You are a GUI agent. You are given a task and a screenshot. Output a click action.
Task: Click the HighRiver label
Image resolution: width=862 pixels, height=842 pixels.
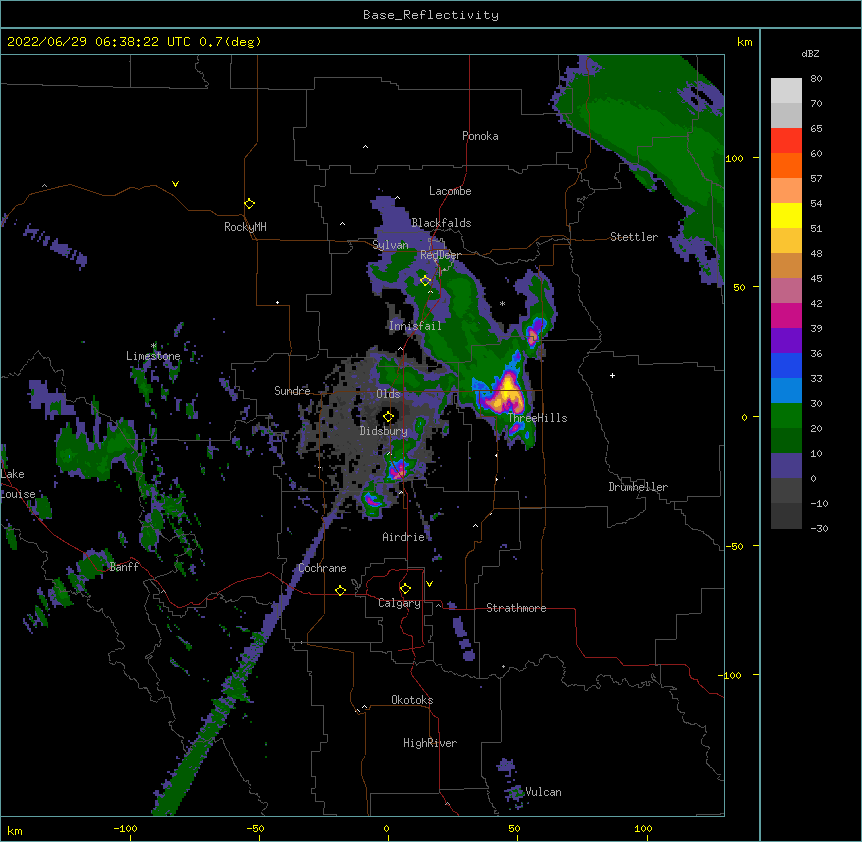coord(430,743)
